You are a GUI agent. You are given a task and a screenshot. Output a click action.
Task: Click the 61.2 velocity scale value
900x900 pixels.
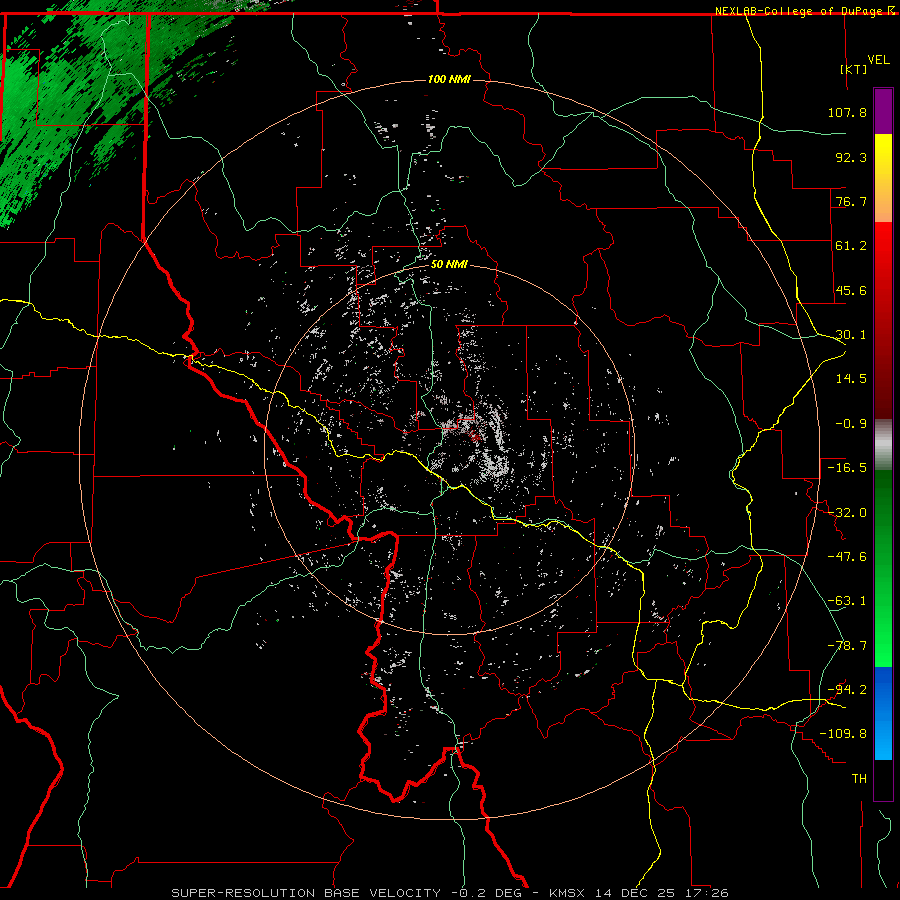[851, 246]
